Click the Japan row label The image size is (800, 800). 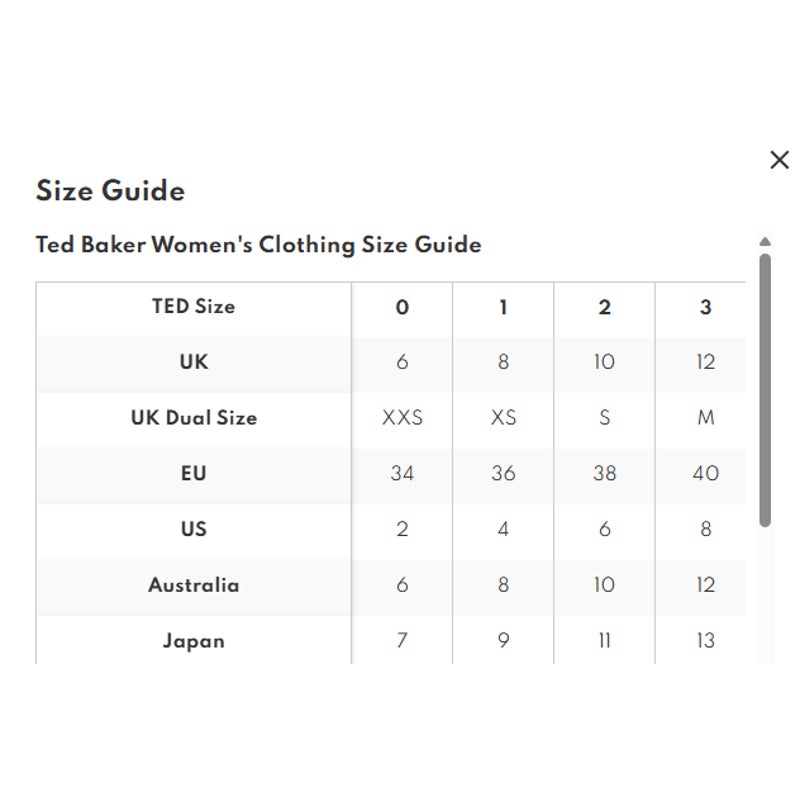(x=194, y=641)
